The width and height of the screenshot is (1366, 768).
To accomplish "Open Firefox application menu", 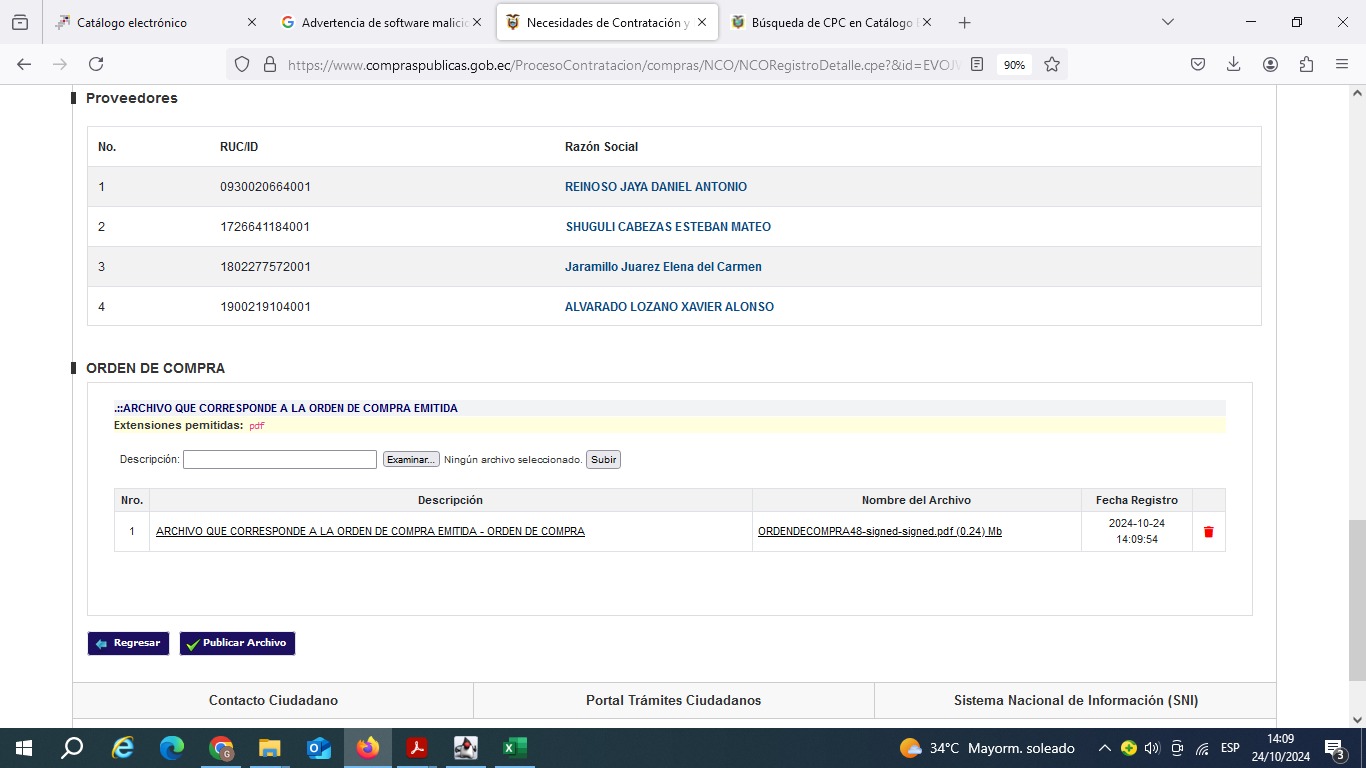I will (1342, 64).
